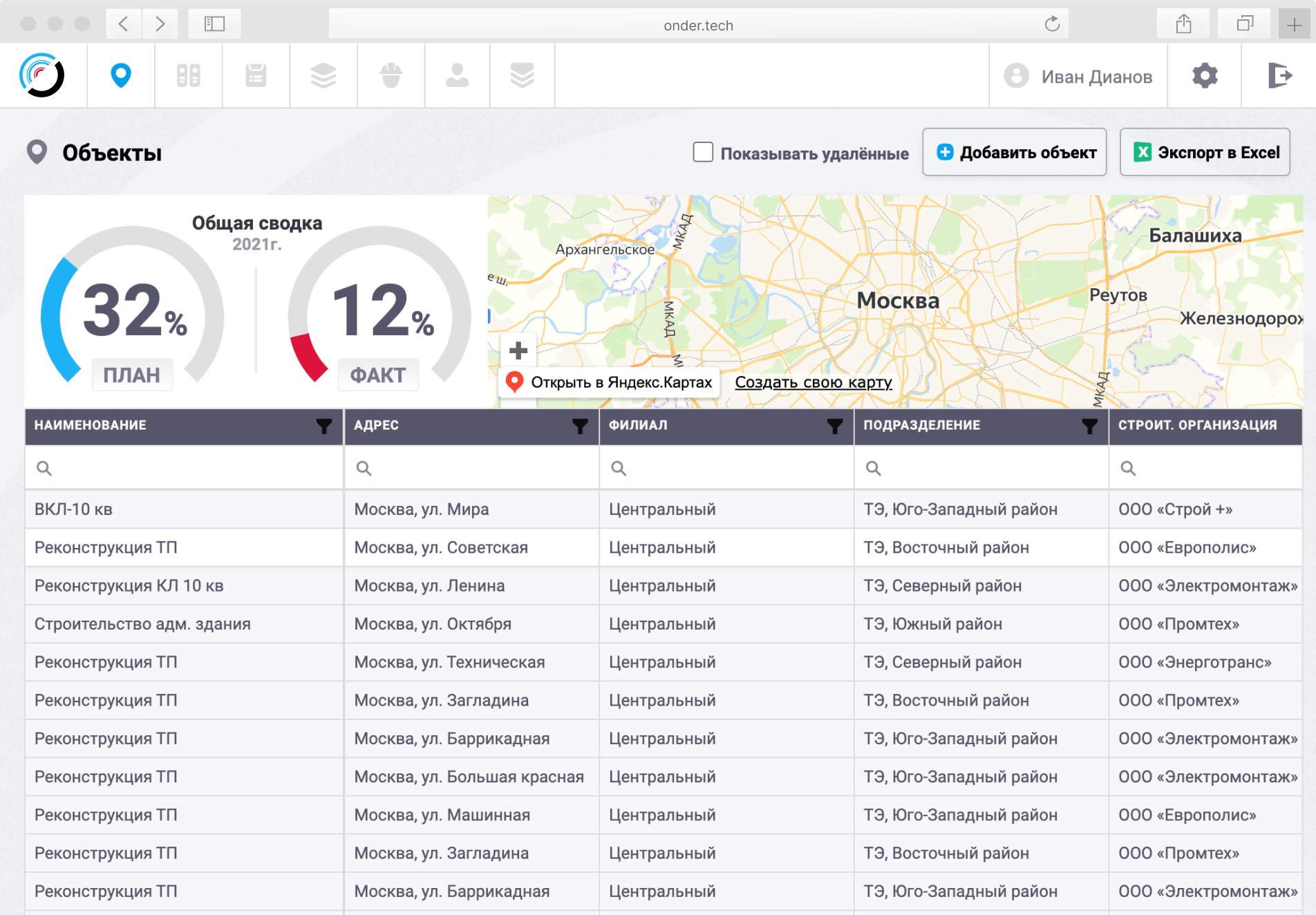1316x915 pixels.
Task: Follow the Создать свою карту link
Action: [x=814, y=382]
